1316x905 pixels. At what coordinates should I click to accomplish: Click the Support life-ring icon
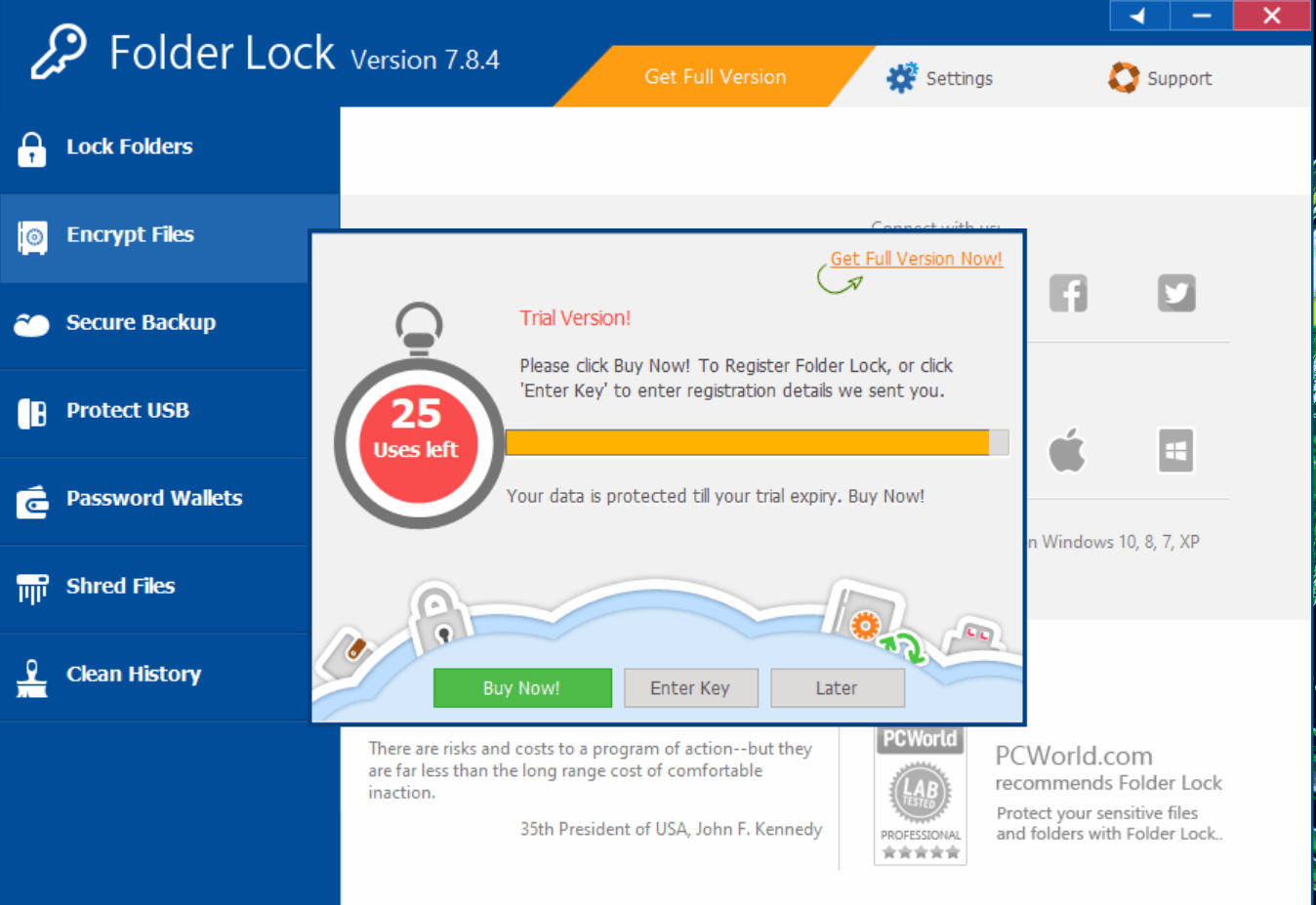point(1124,77)
